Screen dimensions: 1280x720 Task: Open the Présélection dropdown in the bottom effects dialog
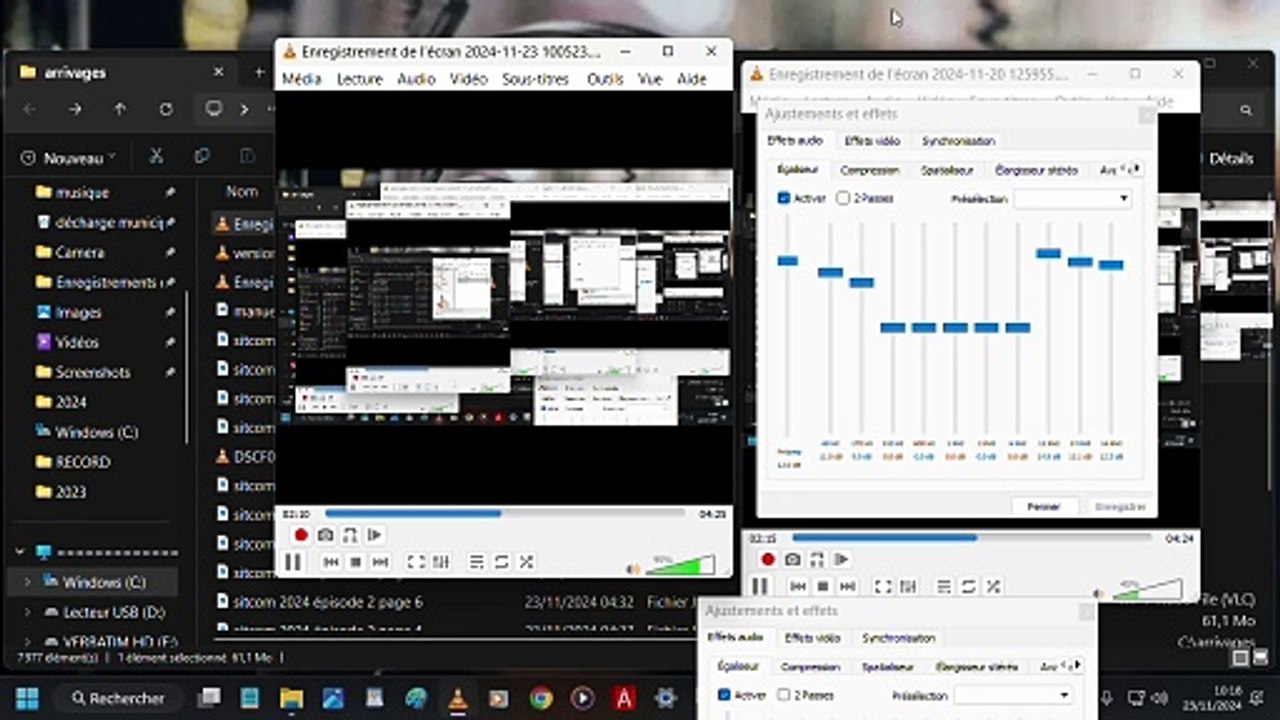tap(1012, 695)
